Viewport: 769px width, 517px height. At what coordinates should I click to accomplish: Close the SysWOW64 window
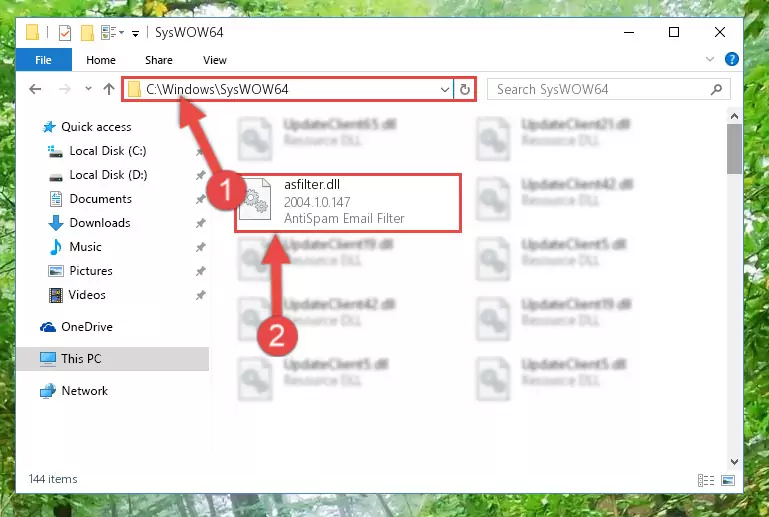click(x=719, y=32)
